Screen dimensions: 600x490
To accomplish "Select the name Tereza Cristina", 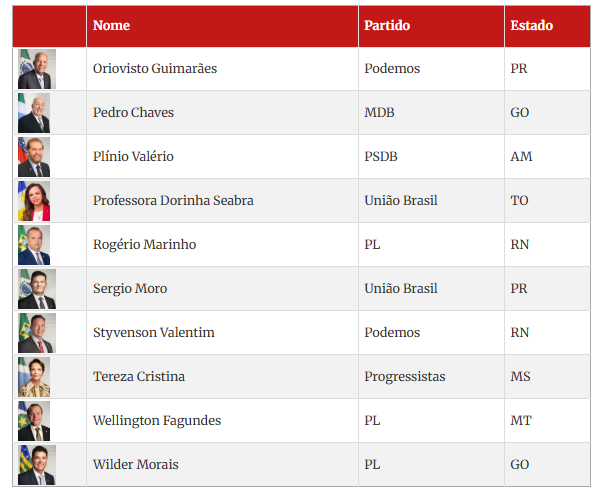I will [x=139, y=377].
